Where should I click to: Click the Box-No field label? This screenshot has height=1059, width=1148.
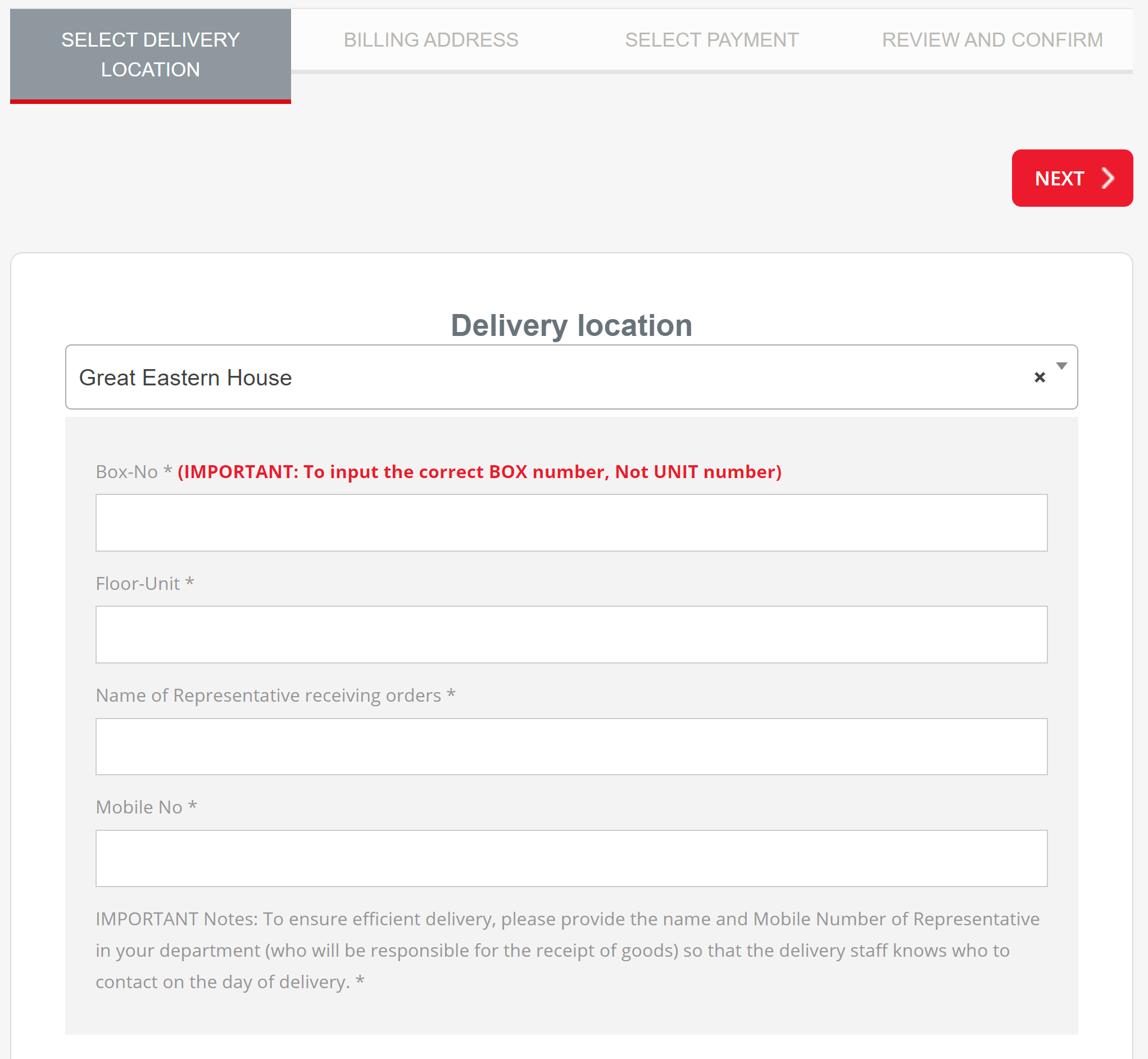(126, 471)
